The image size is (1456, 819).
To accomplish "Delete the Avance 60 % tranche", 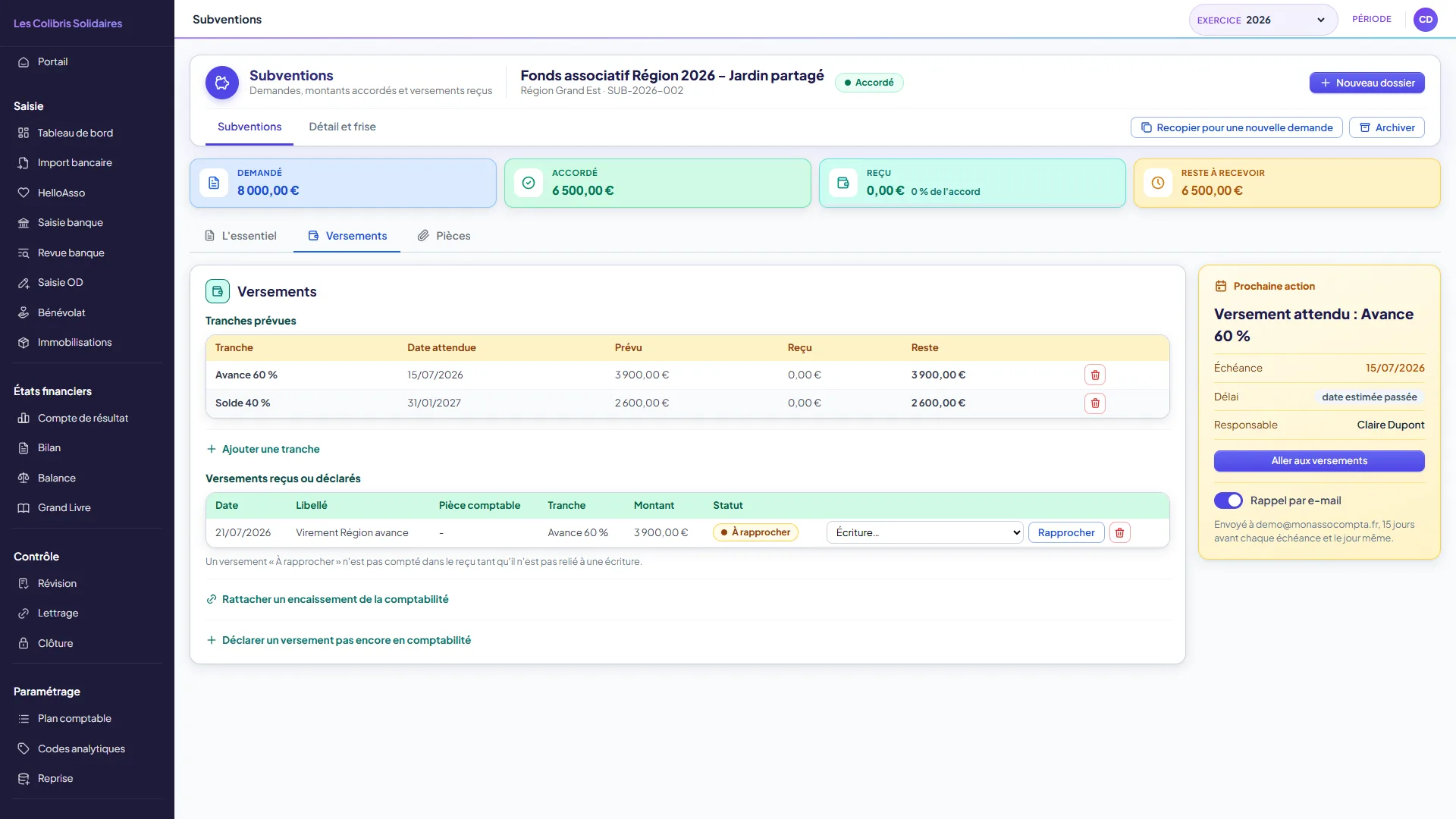I will pos(1095,375).
